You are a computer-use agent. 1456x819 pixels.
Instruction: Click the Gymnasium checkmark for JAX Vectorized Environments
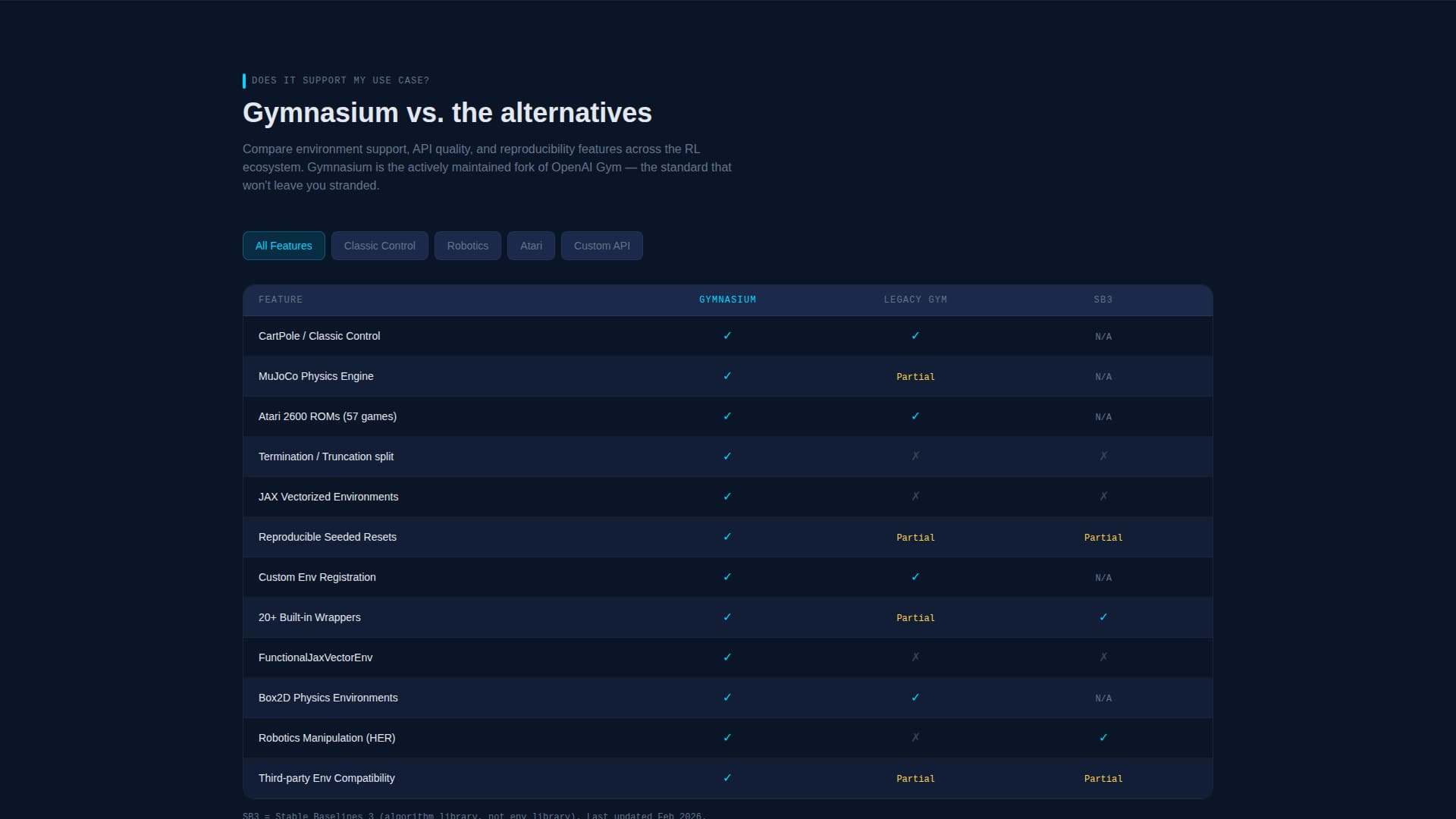click(727, 497)
